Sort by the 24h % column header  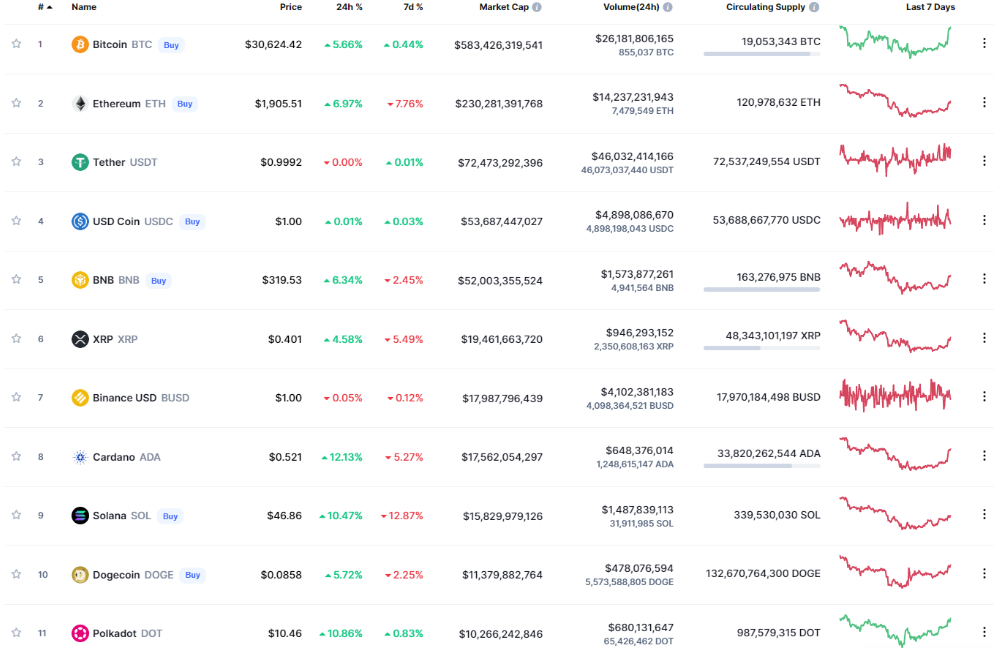349,7
